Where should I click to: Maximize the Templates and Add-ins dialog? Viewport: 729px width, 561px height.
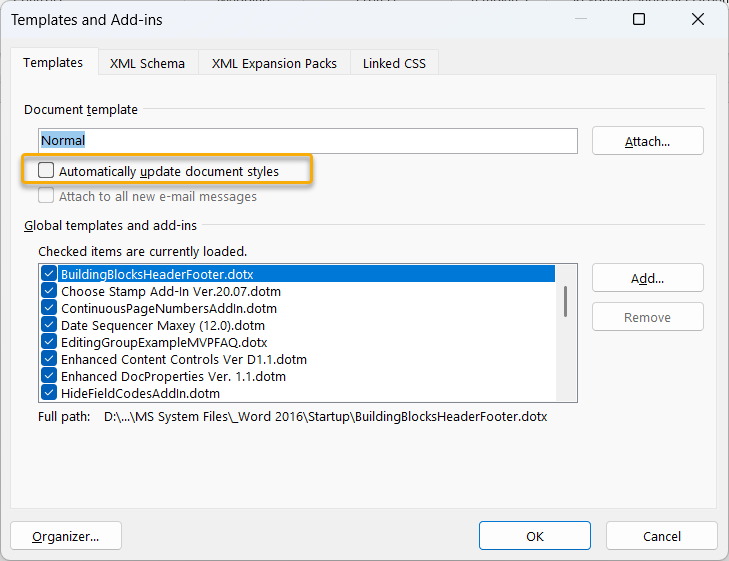pos(639,19)
